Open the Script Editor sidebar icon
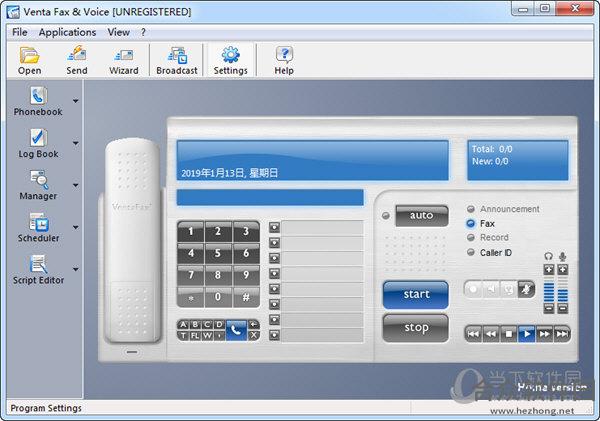Screen dimensions: 600x421 (38, 269)
